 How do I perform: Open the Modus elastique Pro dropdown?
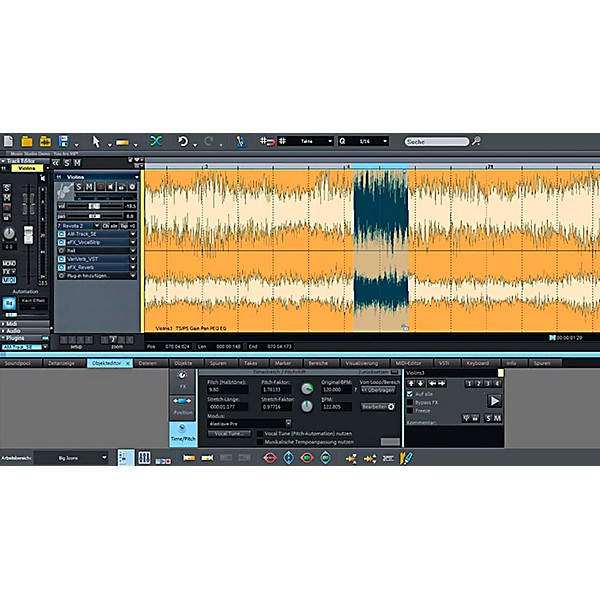(x=249, y=423)
